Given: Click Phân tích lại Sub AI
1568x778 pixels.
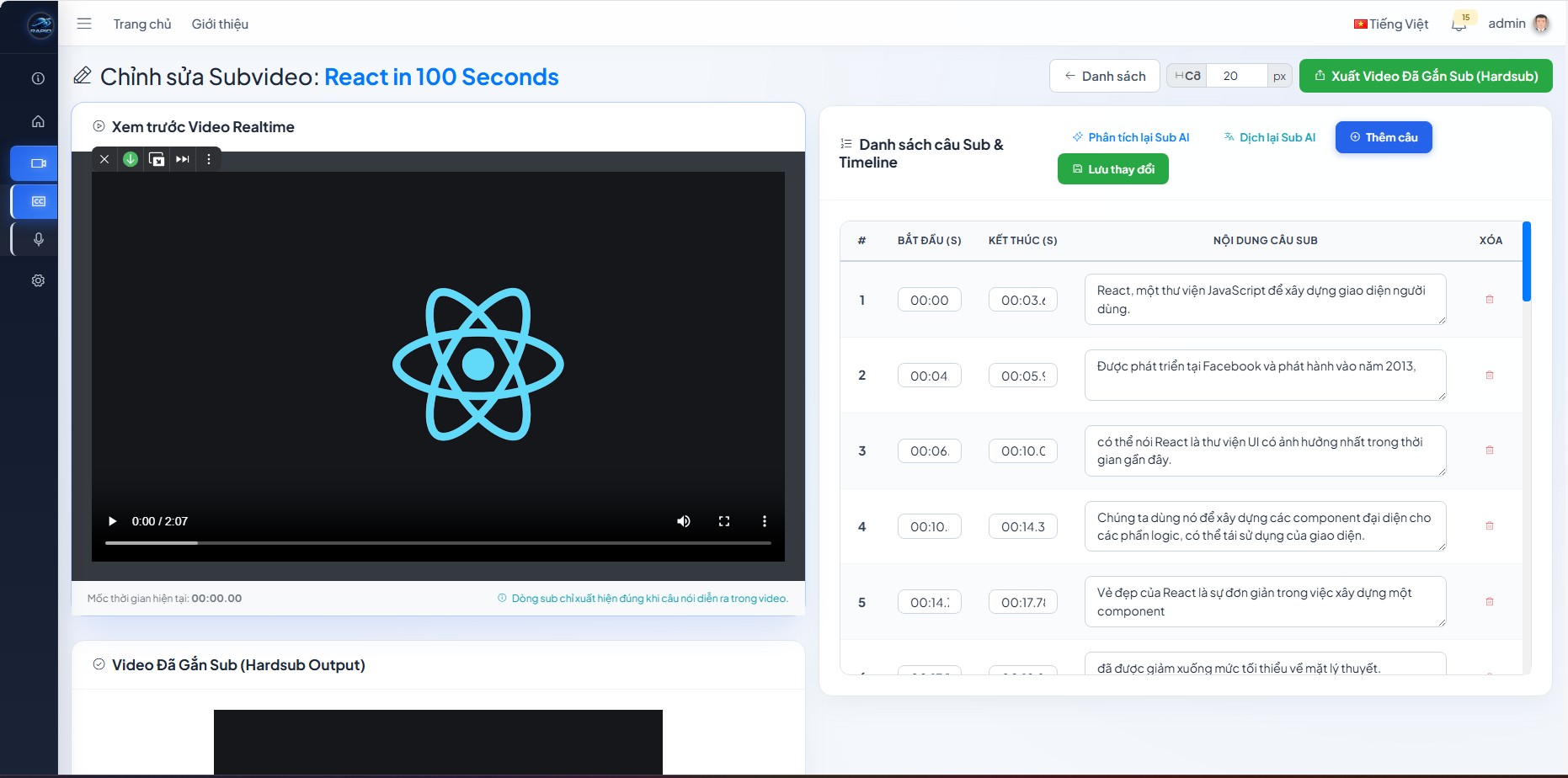Looking at the screenshot, I should tap(1131, 137).
